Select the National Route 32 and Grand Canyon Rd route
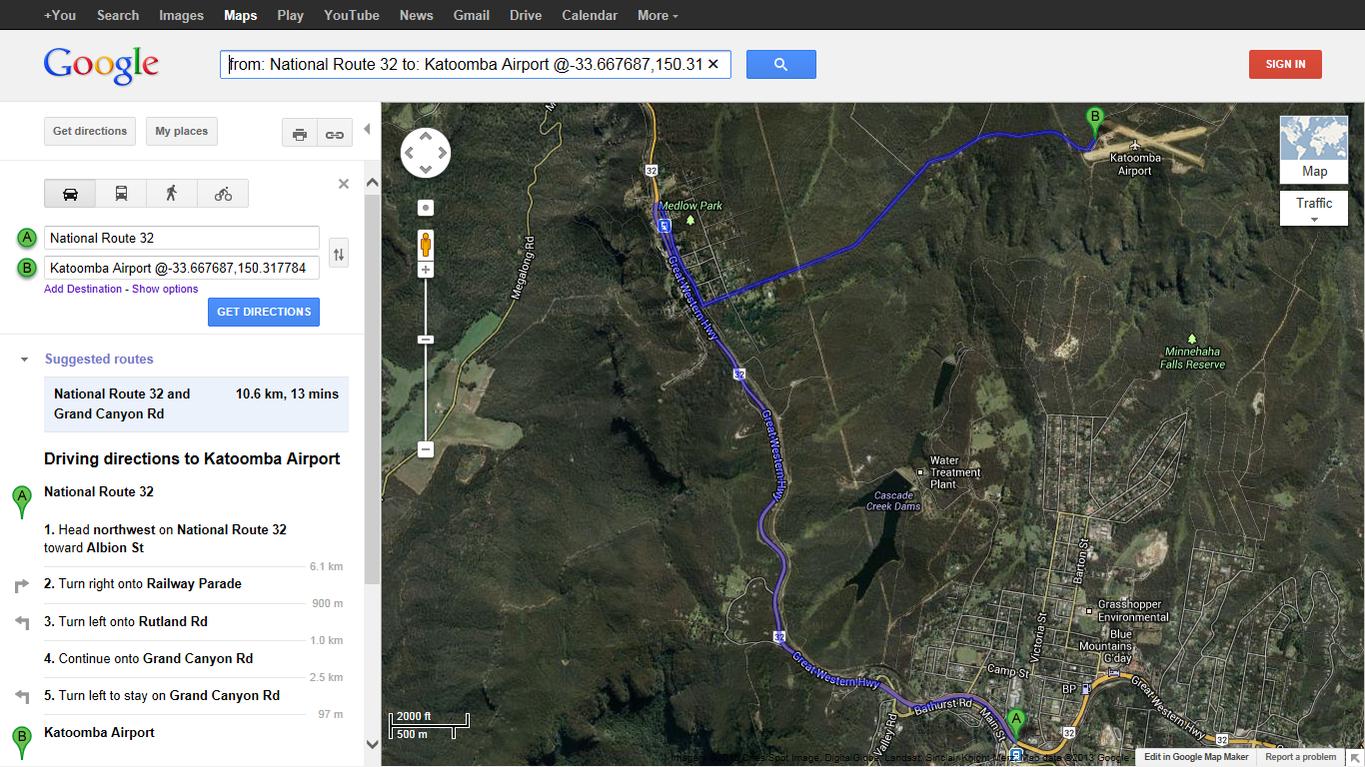The image size is (1365, 767). (196, 404)
